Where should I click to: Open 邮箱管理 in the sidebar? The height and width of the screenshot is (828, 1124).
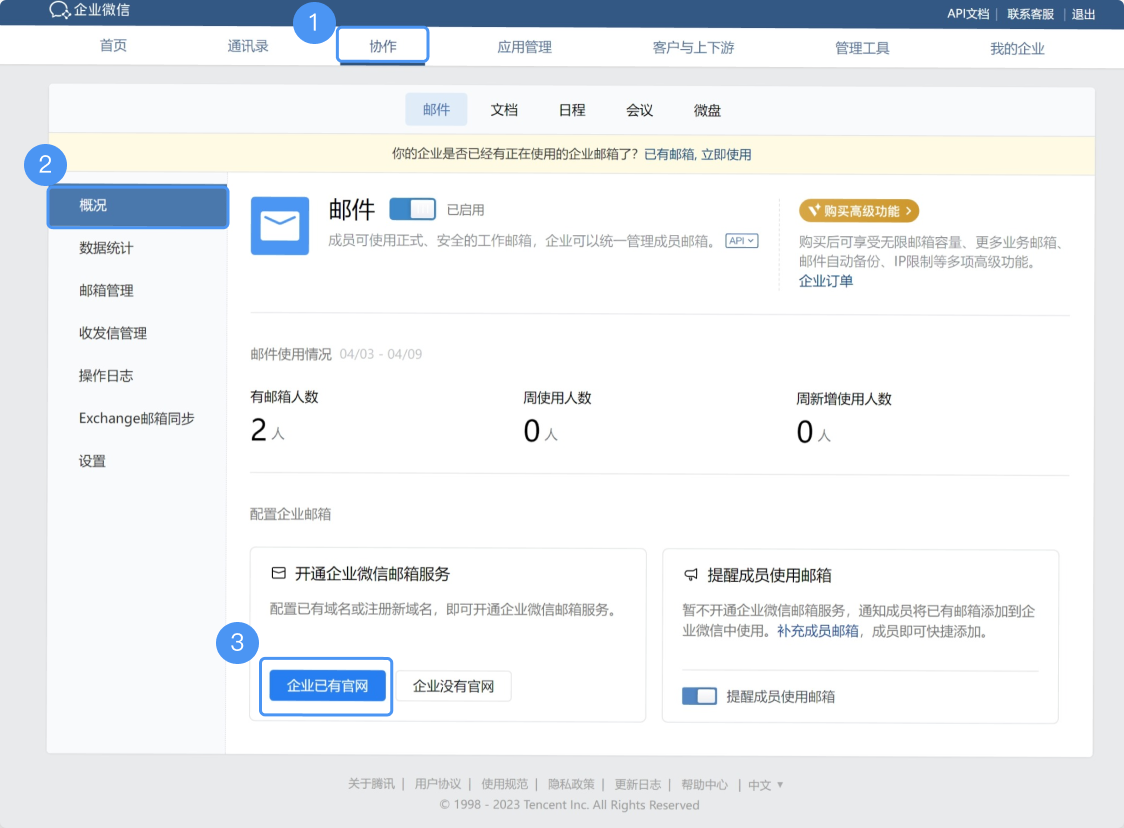[106, 290]
